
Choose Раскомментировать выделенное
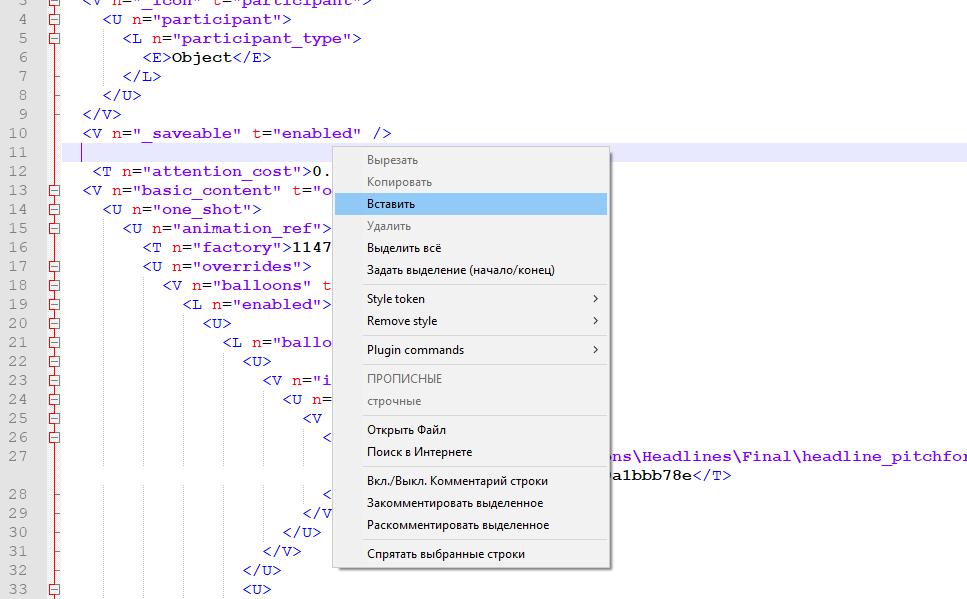coord(457,525)
